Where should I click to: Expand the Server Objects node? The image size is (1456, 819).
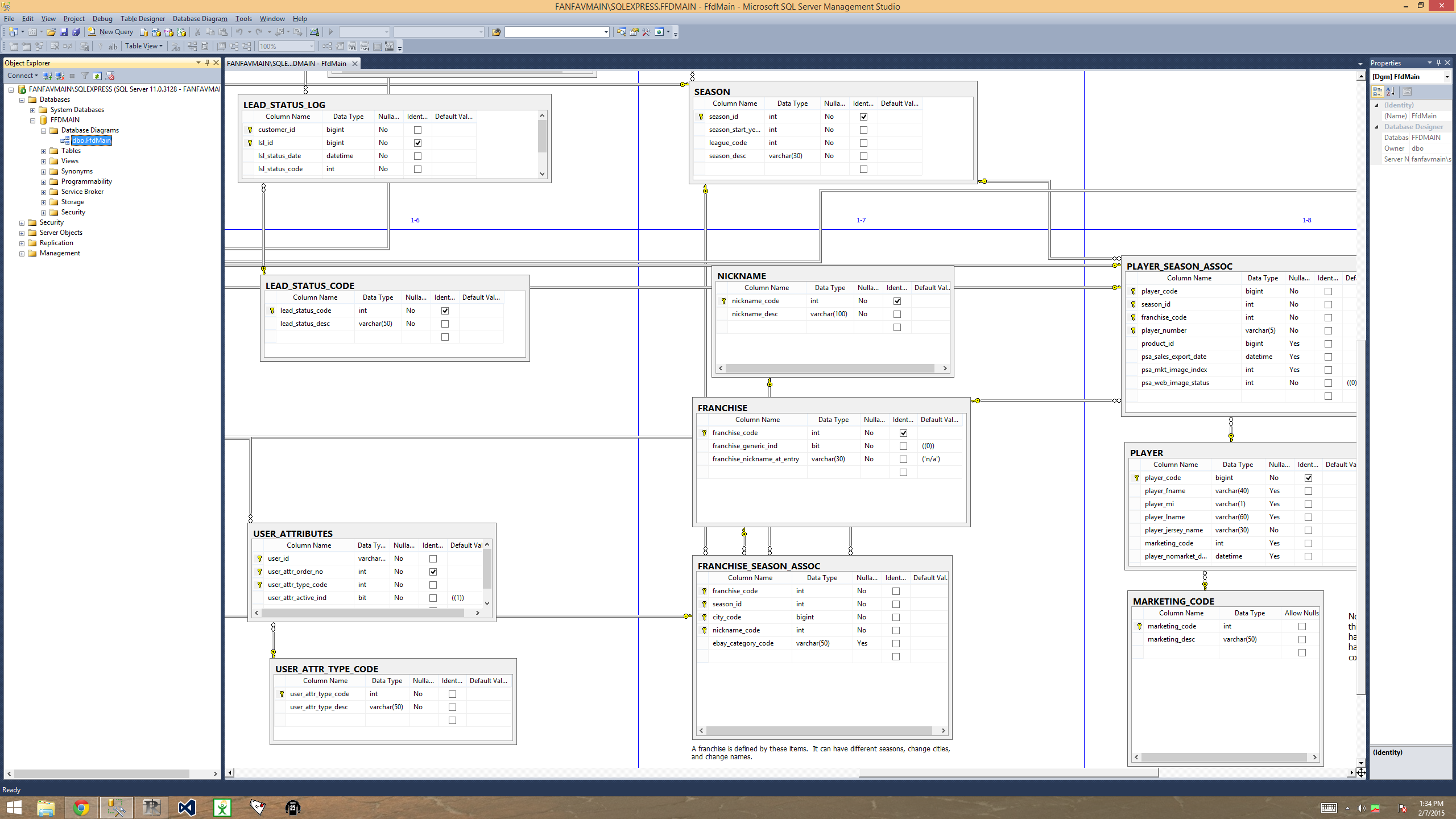[22, 233]
